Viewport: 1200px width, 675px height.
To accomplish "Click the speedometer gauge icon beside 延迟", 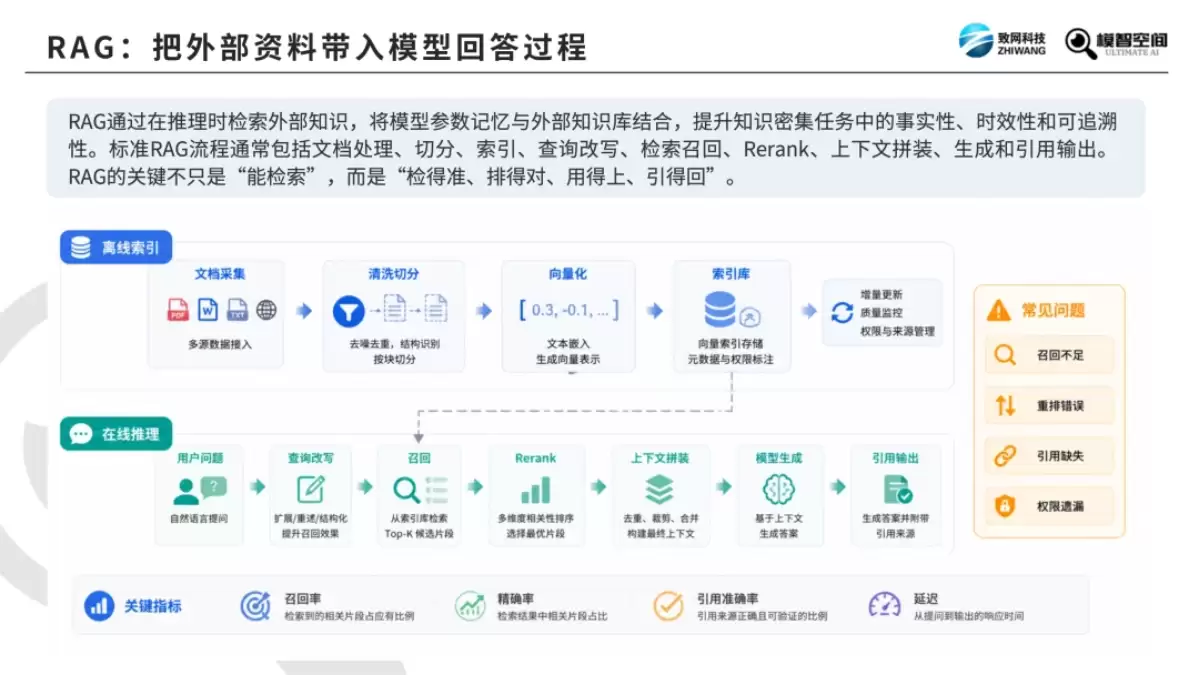I will click(x=885, y=605).
